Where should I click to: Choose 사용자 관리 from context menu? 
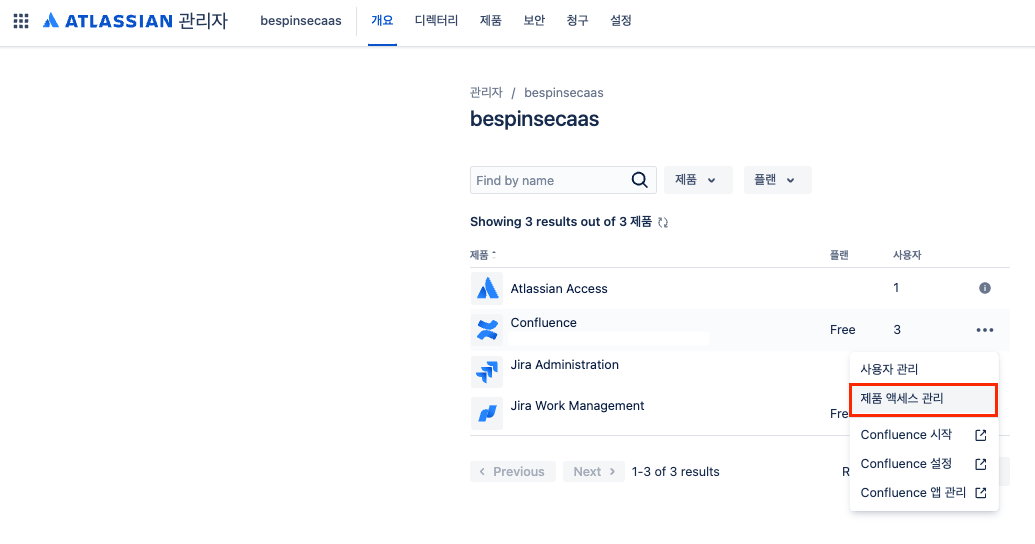(889, 370)
